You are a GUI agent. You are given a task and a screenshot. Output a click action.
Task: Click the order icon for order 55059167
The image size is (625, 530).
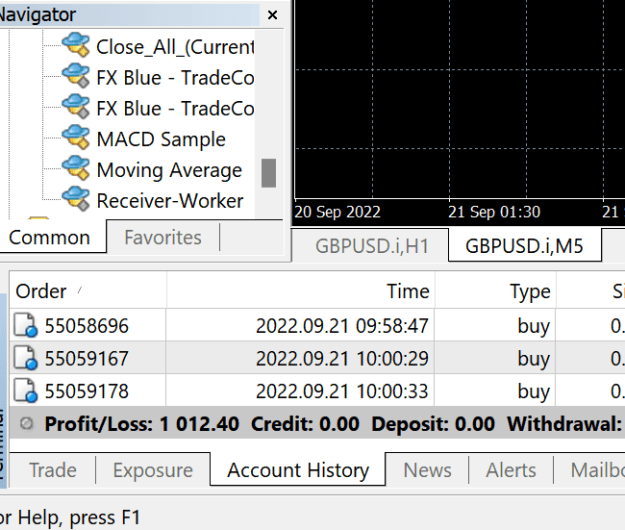26,358
